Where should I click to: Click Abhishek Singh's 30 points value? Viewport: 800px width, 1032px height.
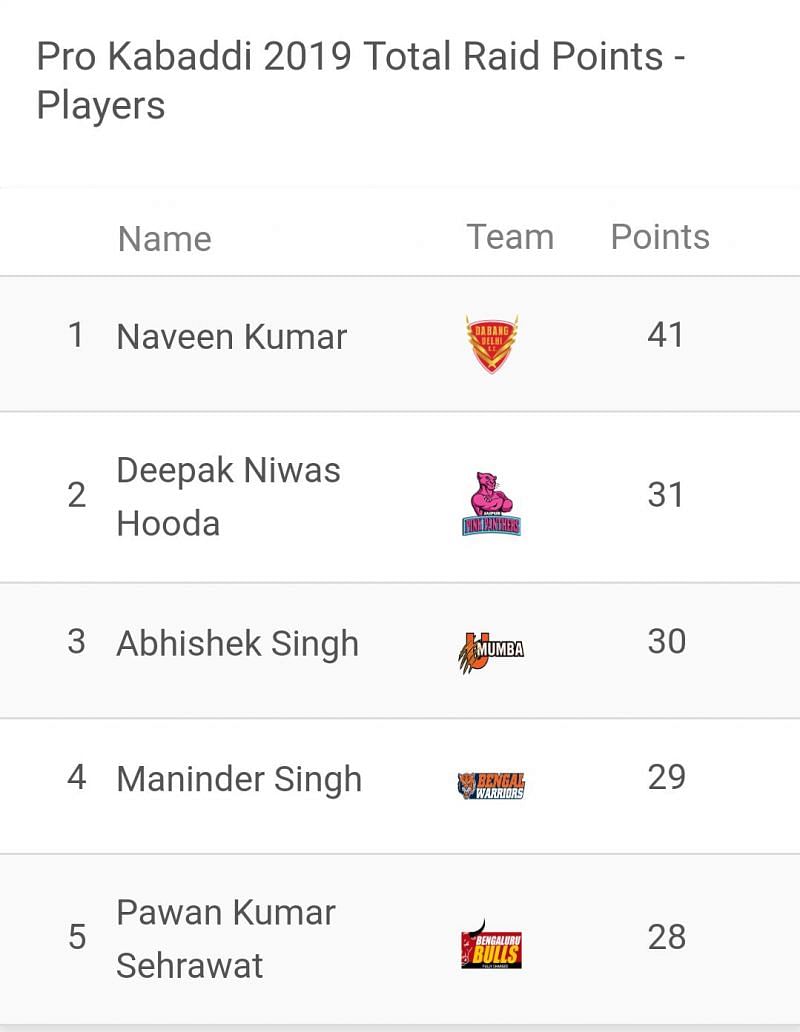tap(666, 641)
